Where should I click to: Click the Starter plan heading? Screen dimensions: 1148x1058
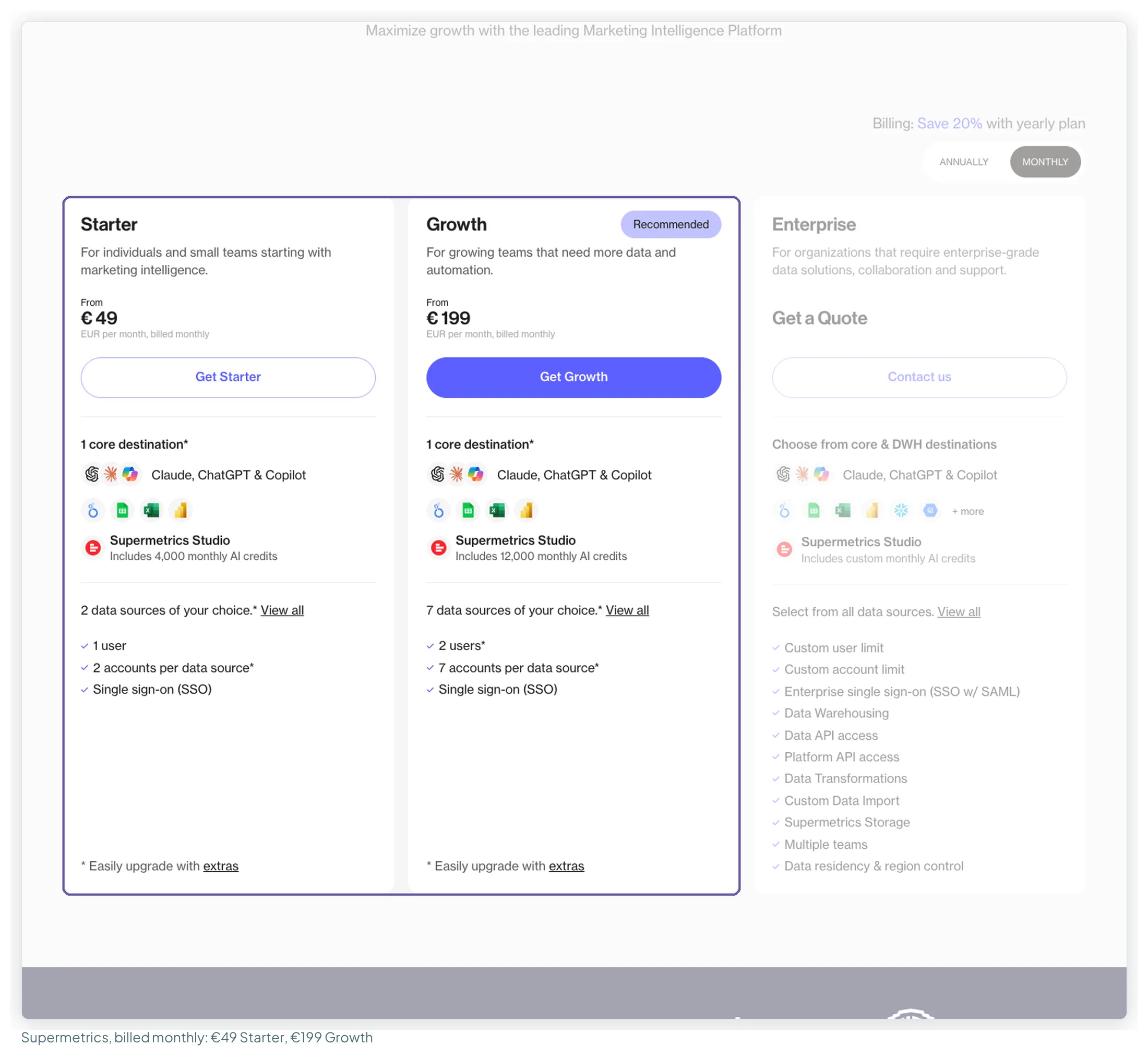[109, 224]
